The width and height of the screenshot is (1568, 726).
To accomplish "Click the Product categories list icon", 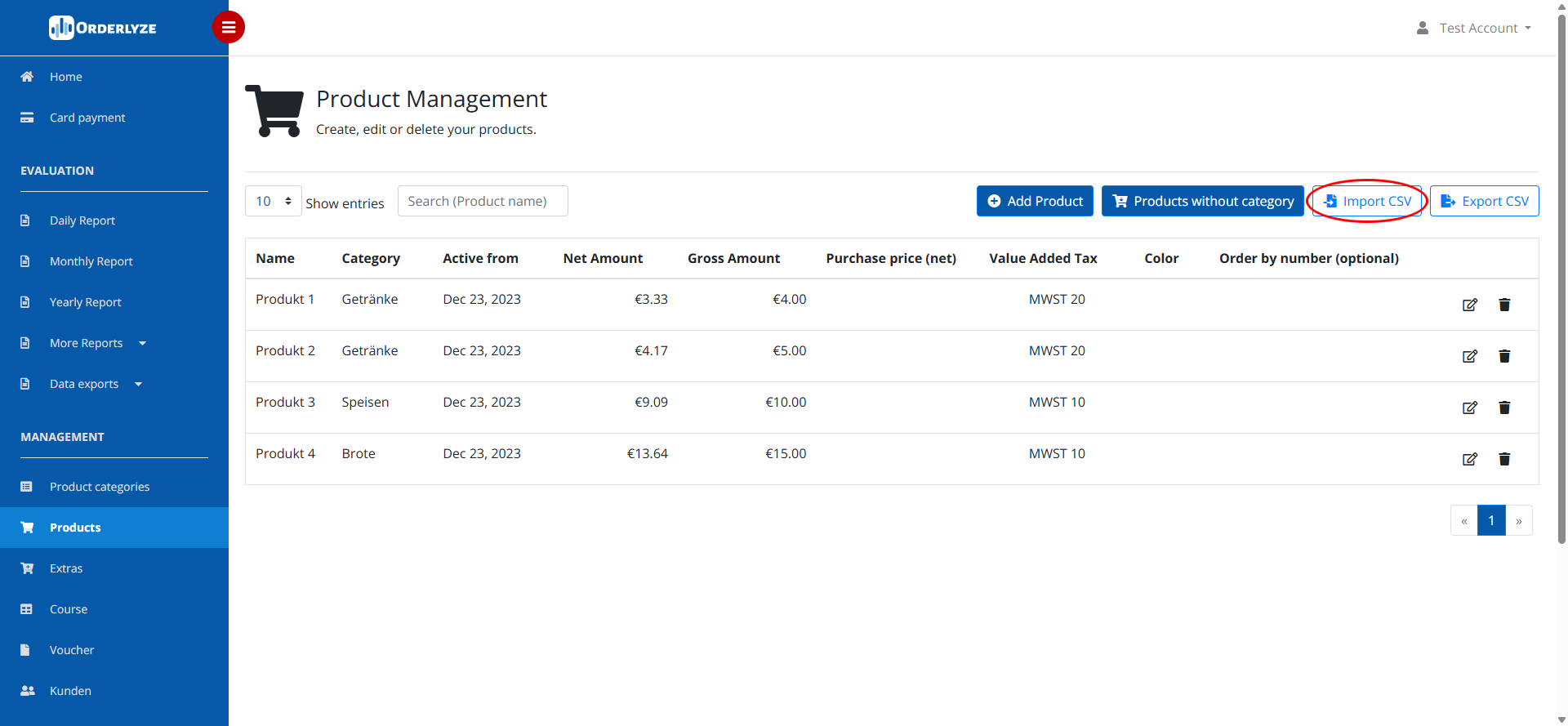I will pyautogui.click(x=26, y=487).
